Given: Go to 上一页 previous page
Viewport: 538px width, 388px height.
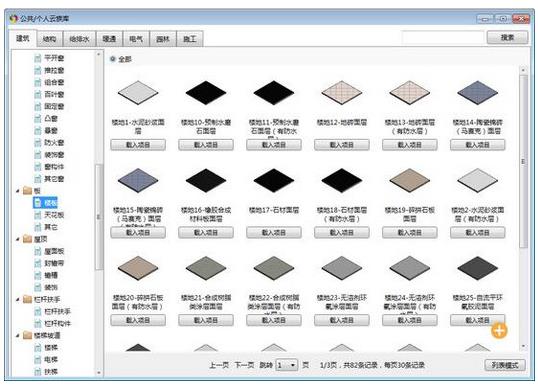Looking at the screenshot, I should pyautogui.click(x=219, y=365).
